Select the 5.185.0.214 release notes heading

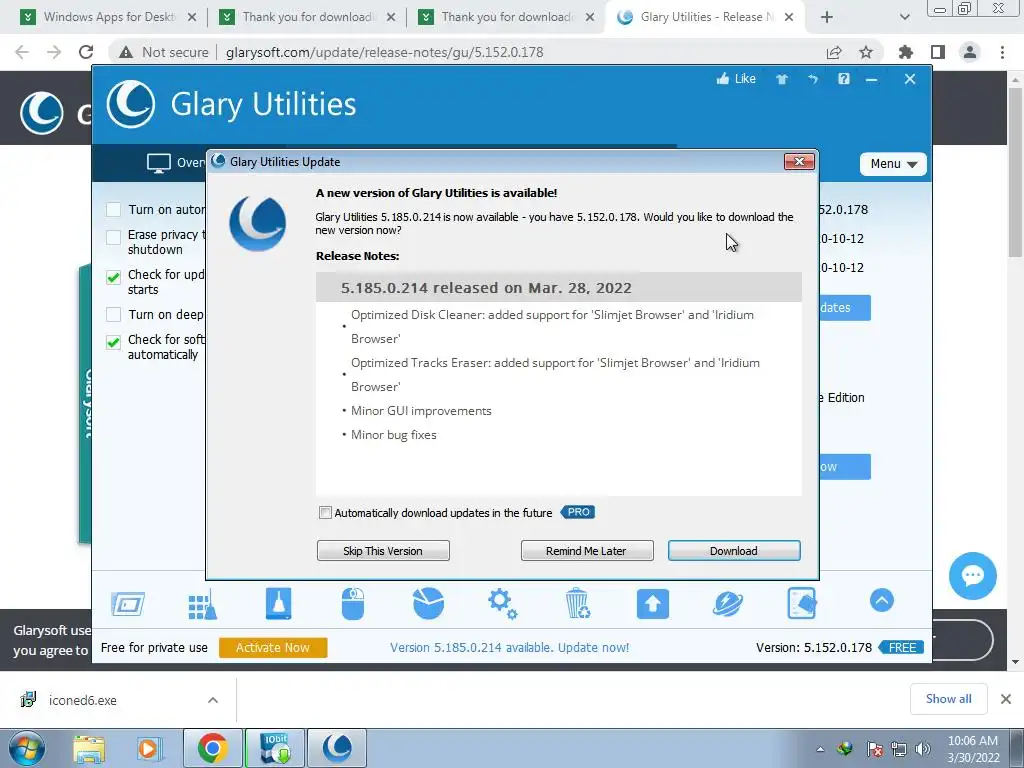coord(486,288)
